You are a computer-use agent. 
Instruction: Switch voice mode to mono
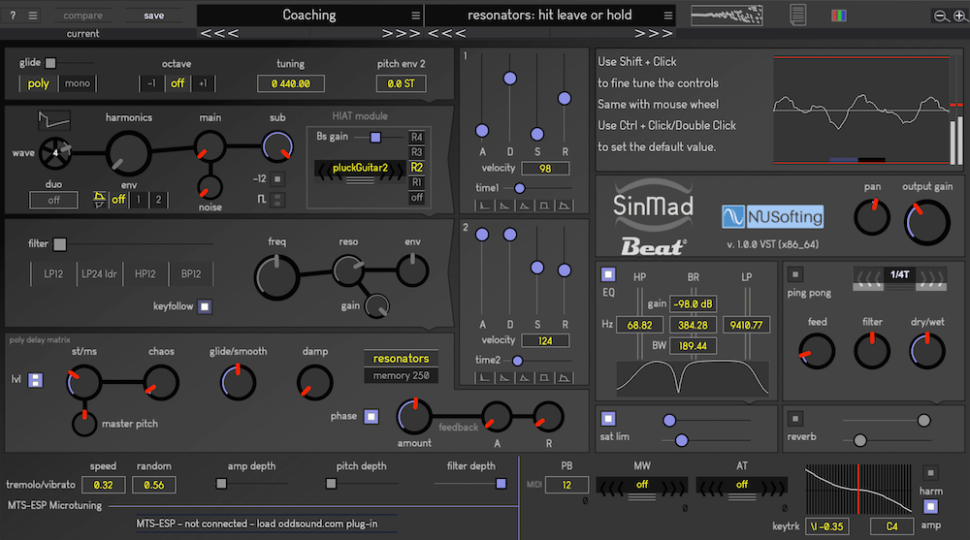(x=76, y=84)
